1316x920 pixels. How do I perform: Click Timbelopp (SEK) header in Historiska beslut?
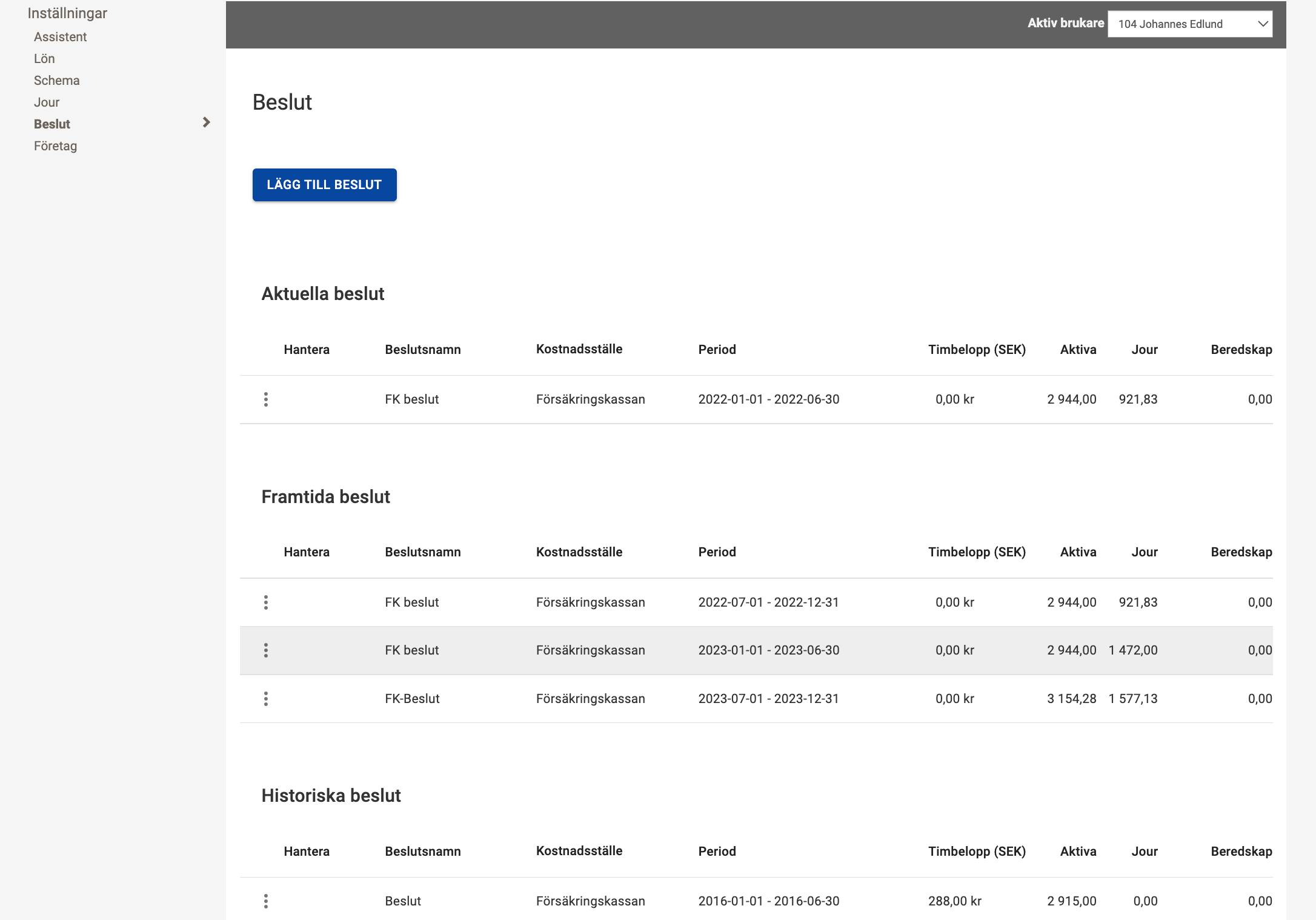(977, 852)
